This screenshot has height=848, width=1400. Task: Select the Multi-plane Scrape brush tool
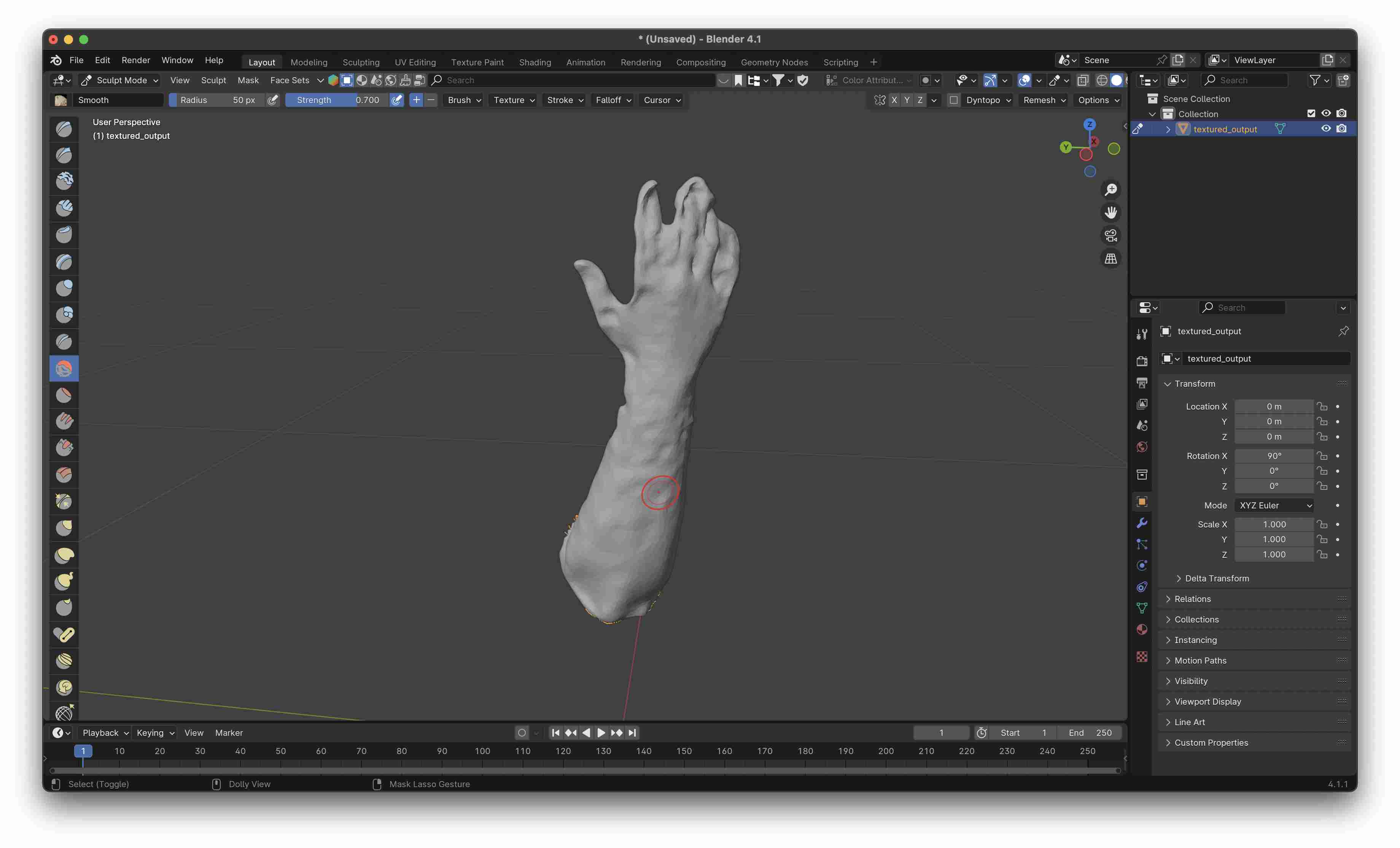click(x=64, y=474)
